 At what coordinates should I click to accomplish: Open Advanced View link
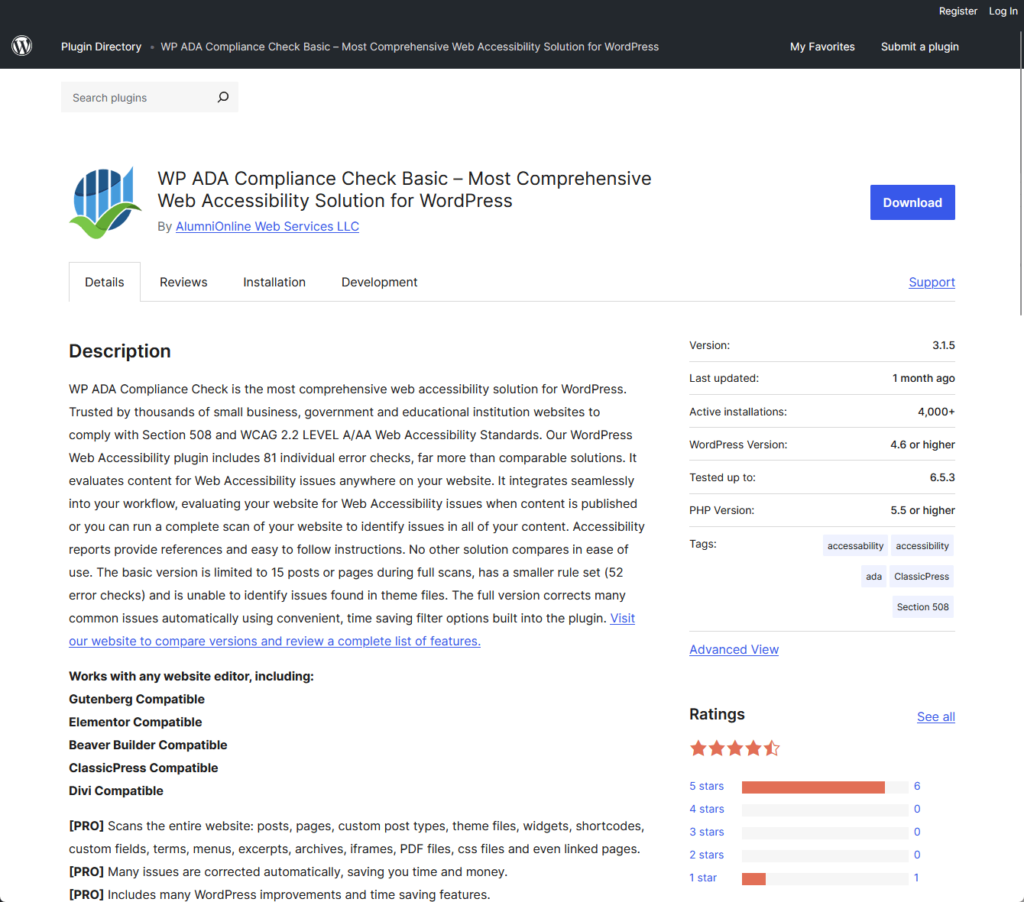click(x=734, y=649)
